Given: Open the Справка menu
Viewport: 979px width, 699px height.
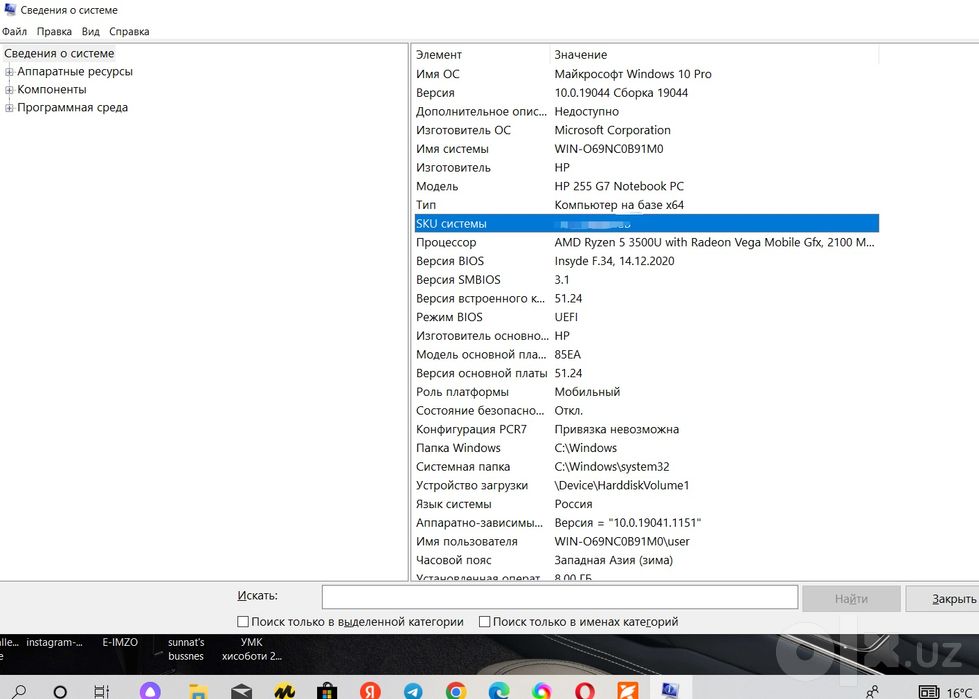Looking at the screenshot, I should pos(129,31).
